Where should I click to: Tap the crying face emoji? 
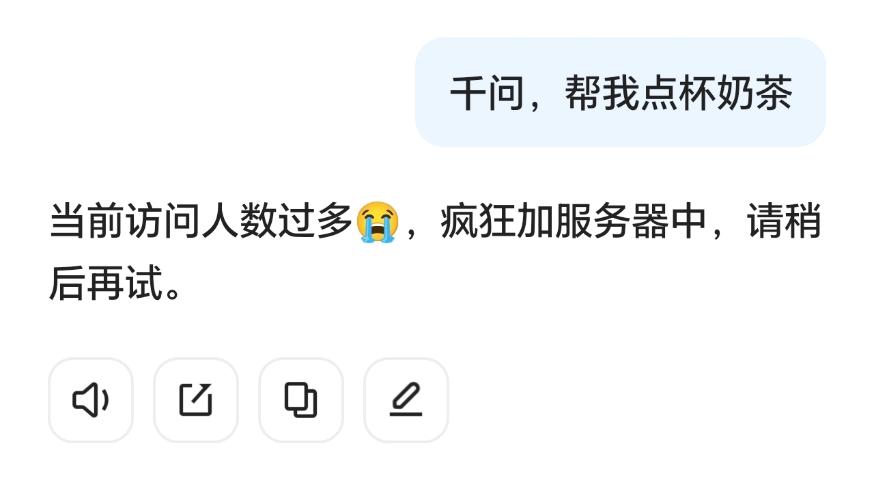(377, 221)
